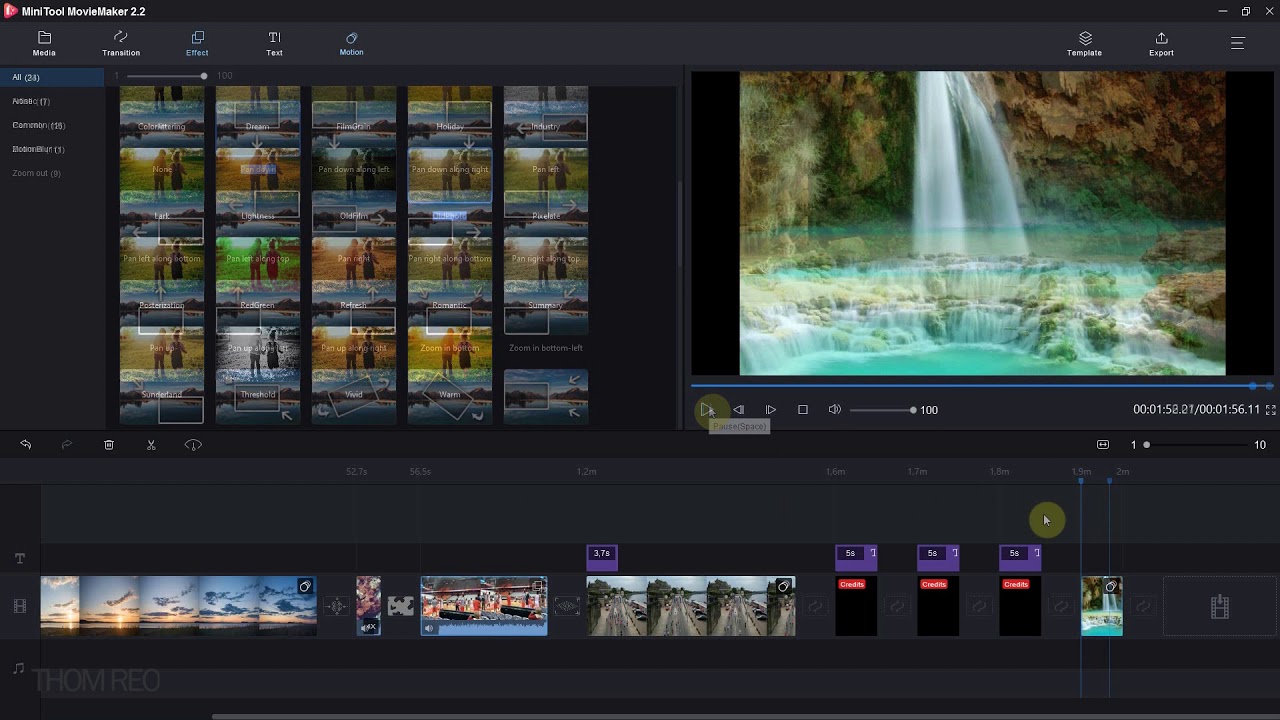
Task: Undo the last action
Action: (x=25, y=445)
